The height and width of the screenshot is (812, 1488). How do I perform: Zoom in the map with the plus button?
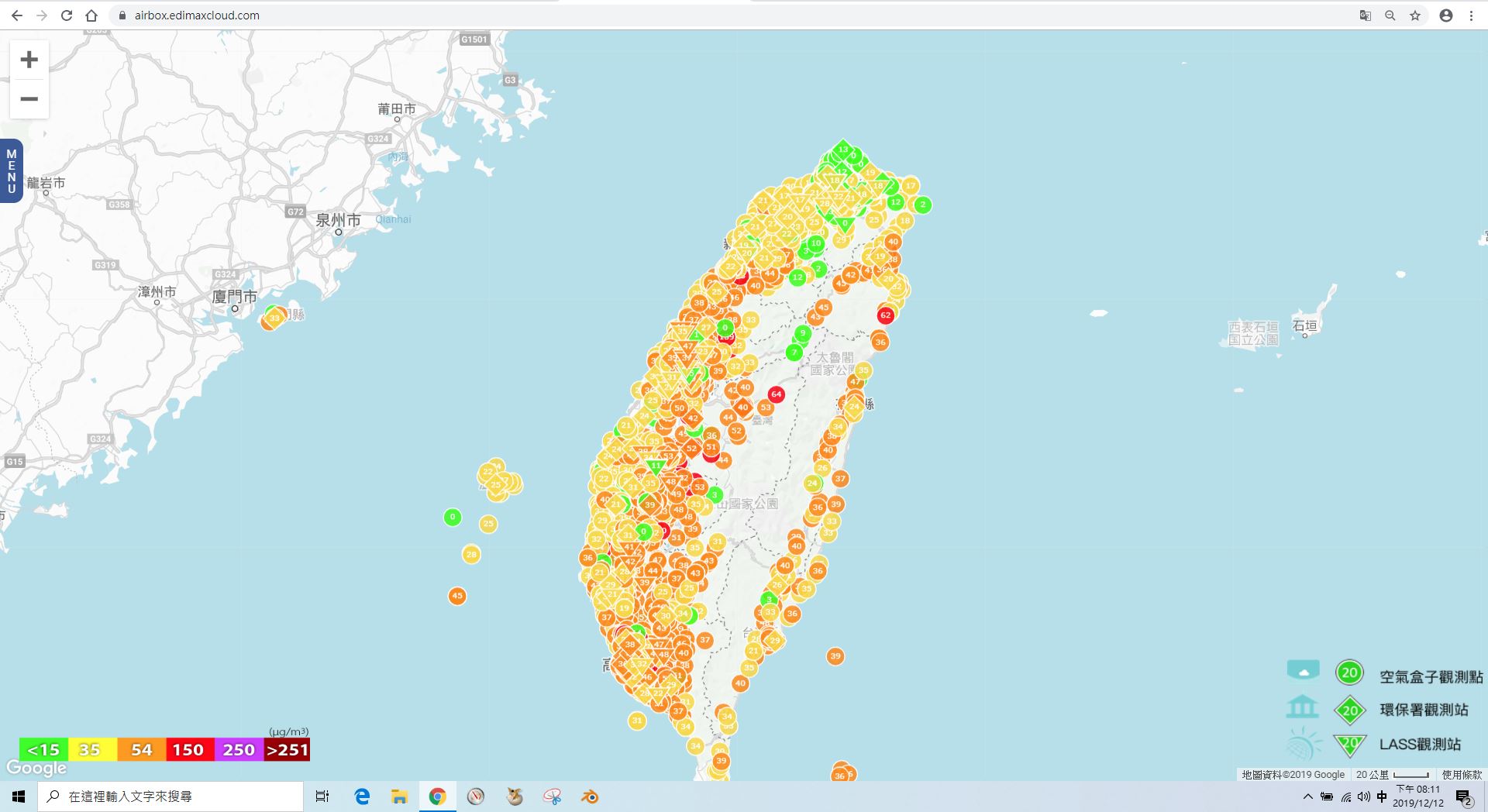point(29,60)
